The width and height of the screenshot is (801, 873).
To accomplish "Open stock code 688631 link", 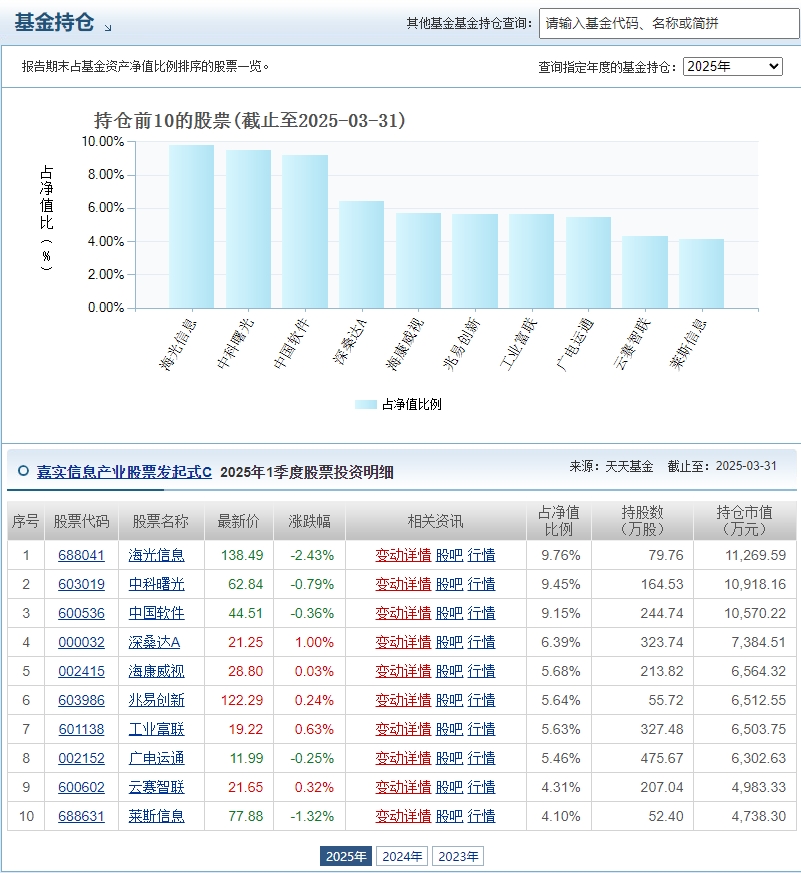I will pyautogui.click(x=81, y=816).
